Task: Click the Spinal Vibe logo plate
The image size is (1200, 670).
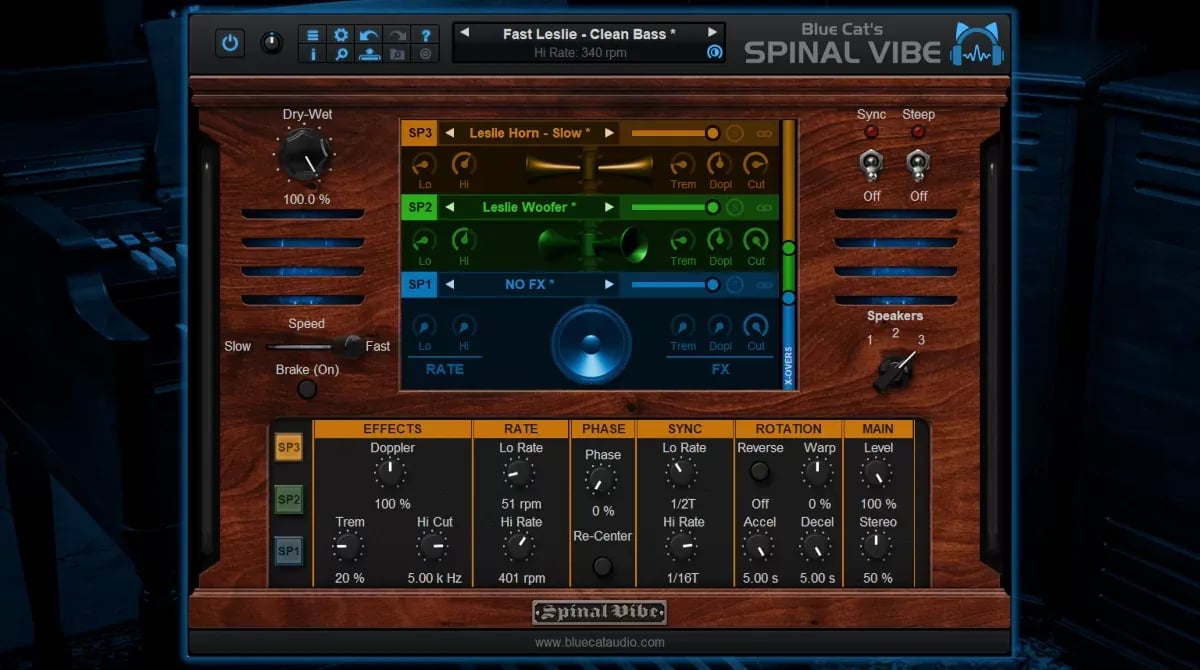Action: coord(599,612)
